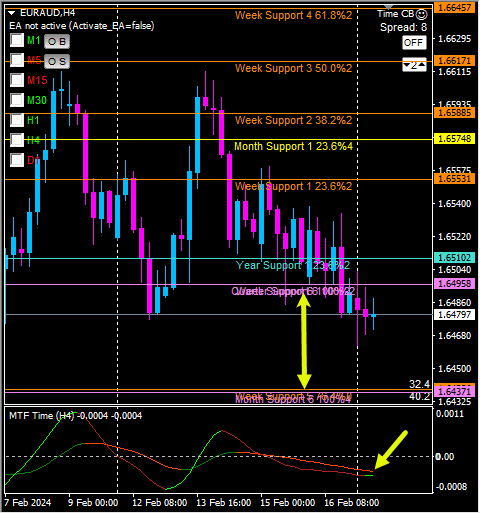Viewport: 480px width, 514px height.
Task: Click the 1.65220 price axis value
Action: tap(455, 237)
